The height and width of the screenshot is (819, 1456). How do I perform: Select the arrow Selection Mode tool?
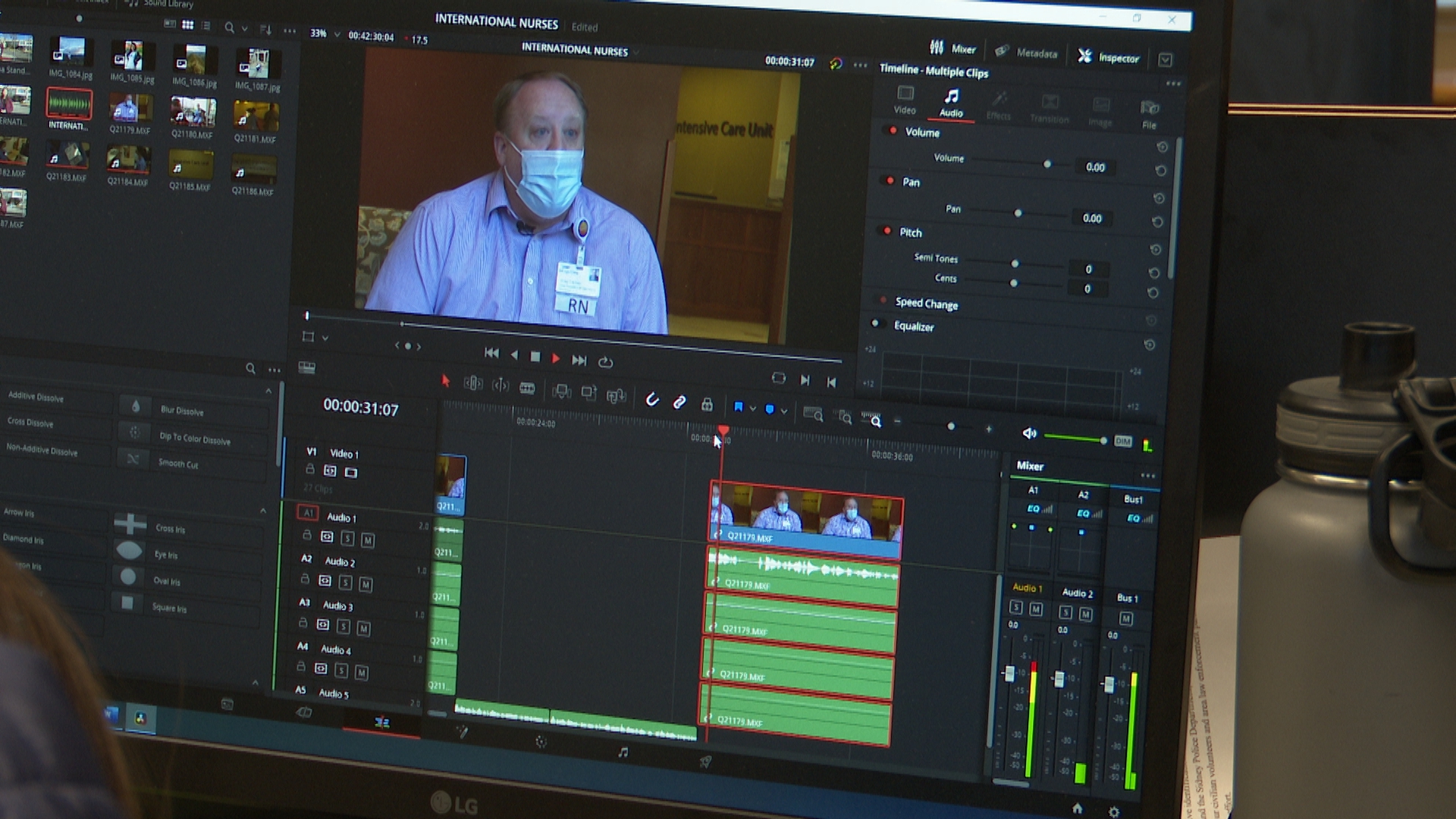[446, 381]
